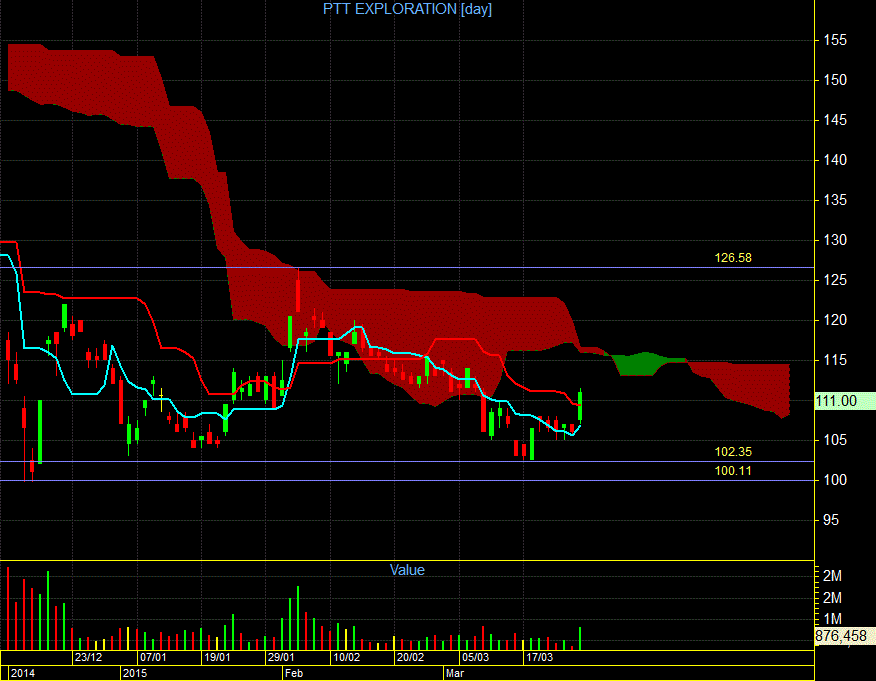The height and width of the screenshot is (681, 876).
Task: Click the Value panel heading
Action: click(407, 570)
